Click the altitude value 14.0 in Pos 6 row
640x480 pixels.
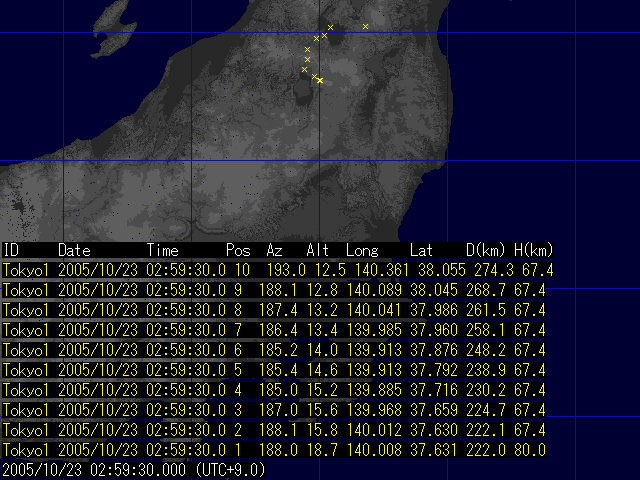point(320,350)
